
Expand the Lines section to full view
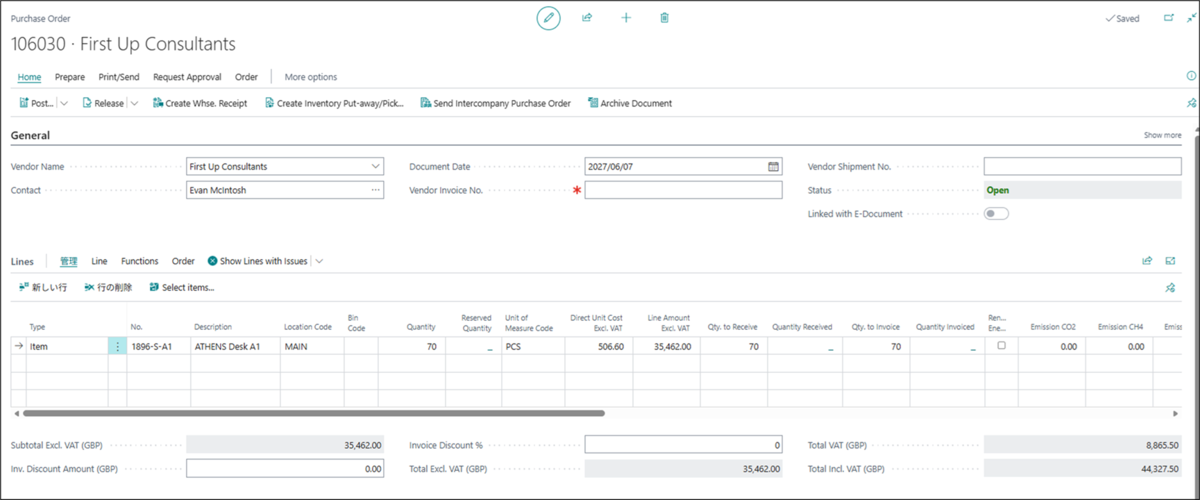[1169, 261]
